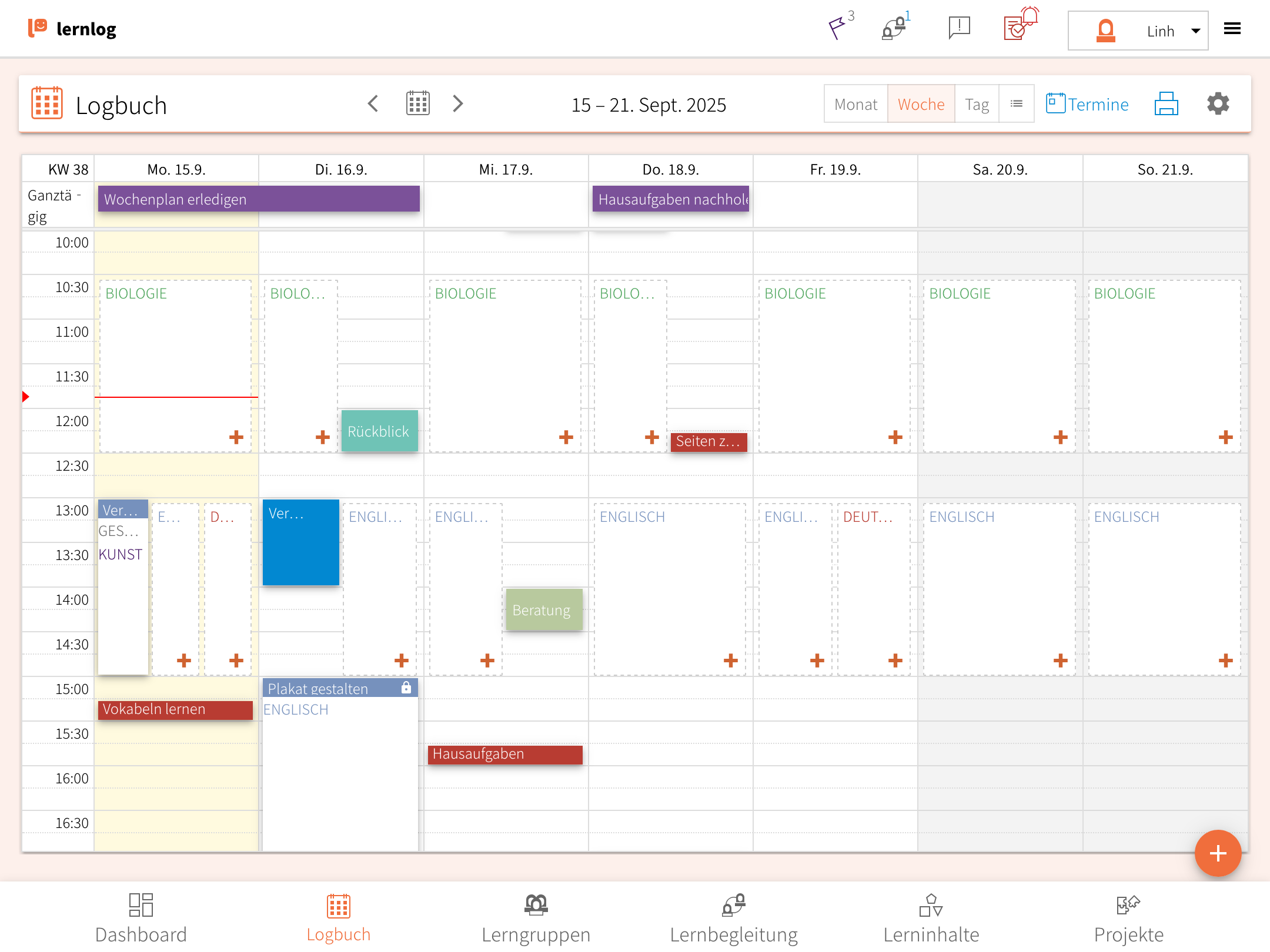Open the flag notifications icon
The height and width of the screenshot is (952, 1270).
tap(837, 28)
